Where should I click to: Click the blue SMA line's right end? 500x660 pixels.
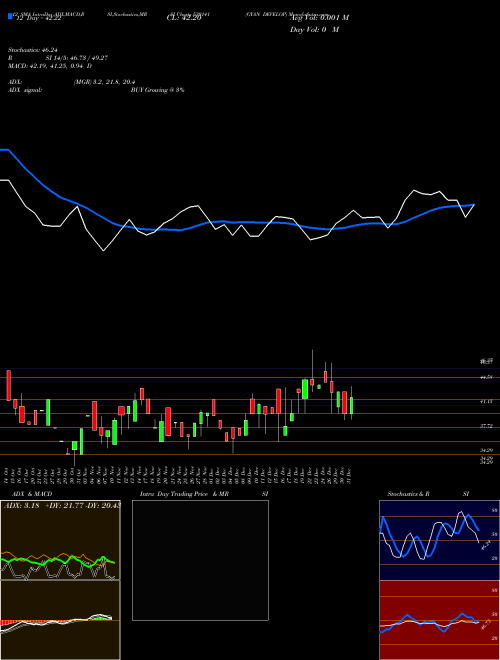[473, 205]
